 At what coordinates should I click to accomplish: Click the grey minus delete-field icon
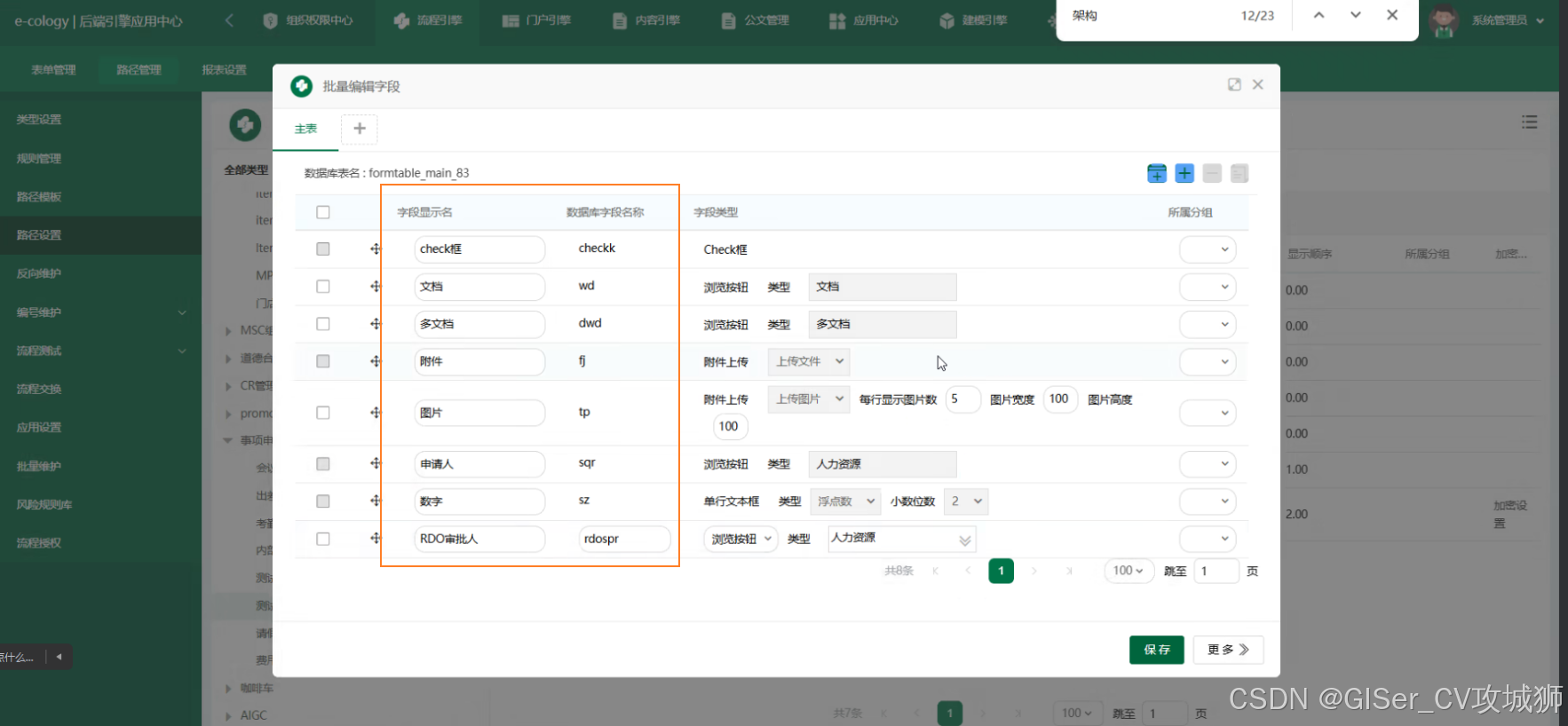coord(1212,173)
